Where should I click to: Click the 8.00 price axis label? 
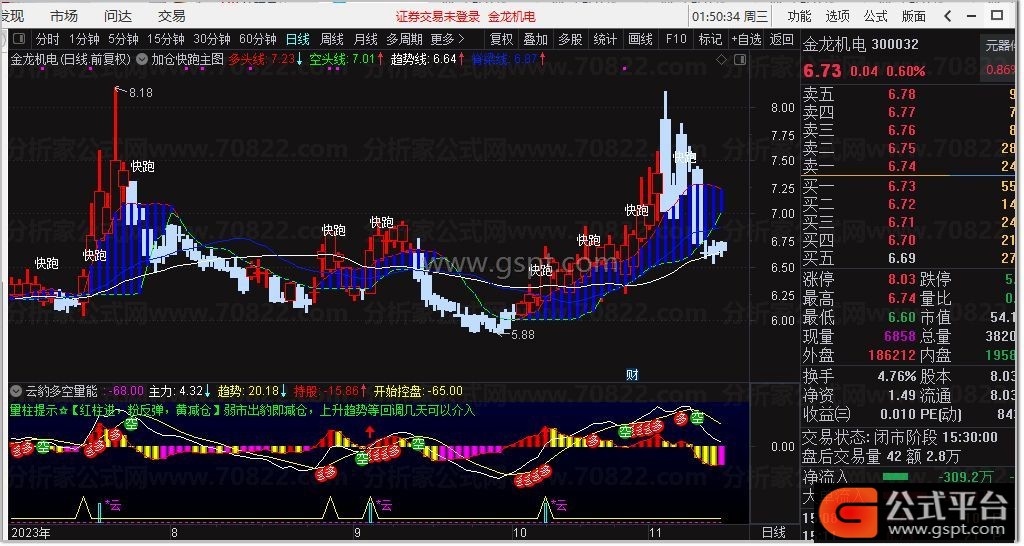tap(782, 108)
